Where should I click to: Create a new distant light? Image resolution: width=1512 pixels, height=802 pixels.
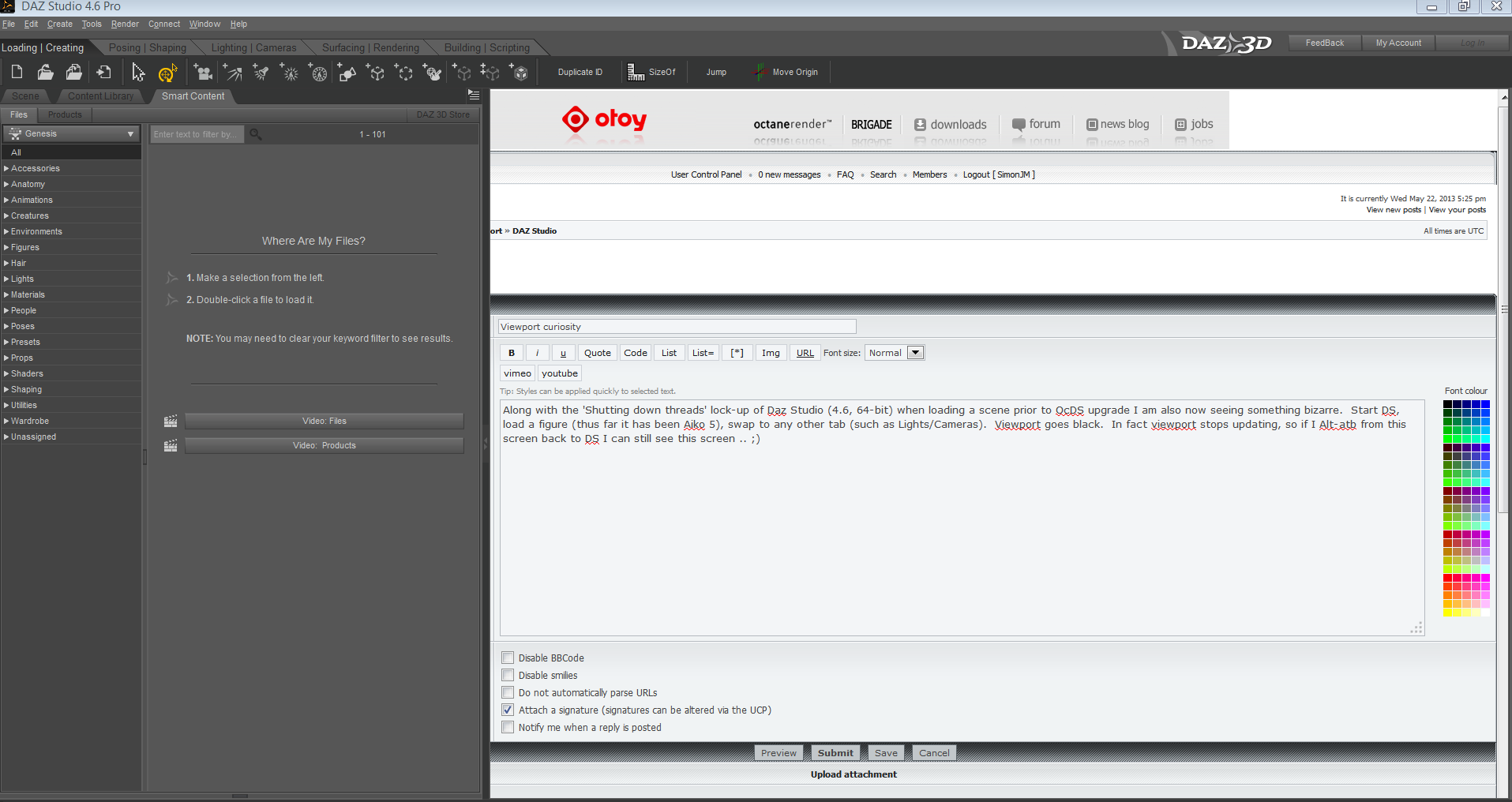[232, 73]
